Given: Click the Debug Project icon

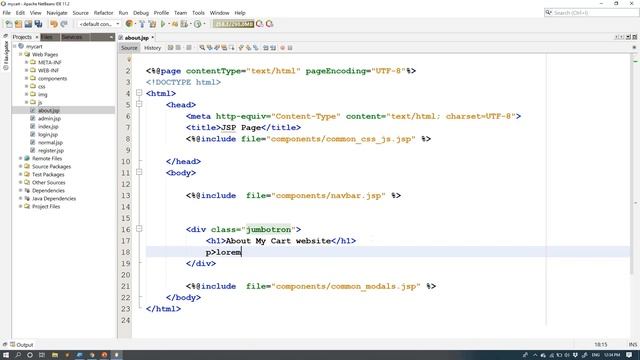Looking at the screenshot, I should tap(175, 24).
